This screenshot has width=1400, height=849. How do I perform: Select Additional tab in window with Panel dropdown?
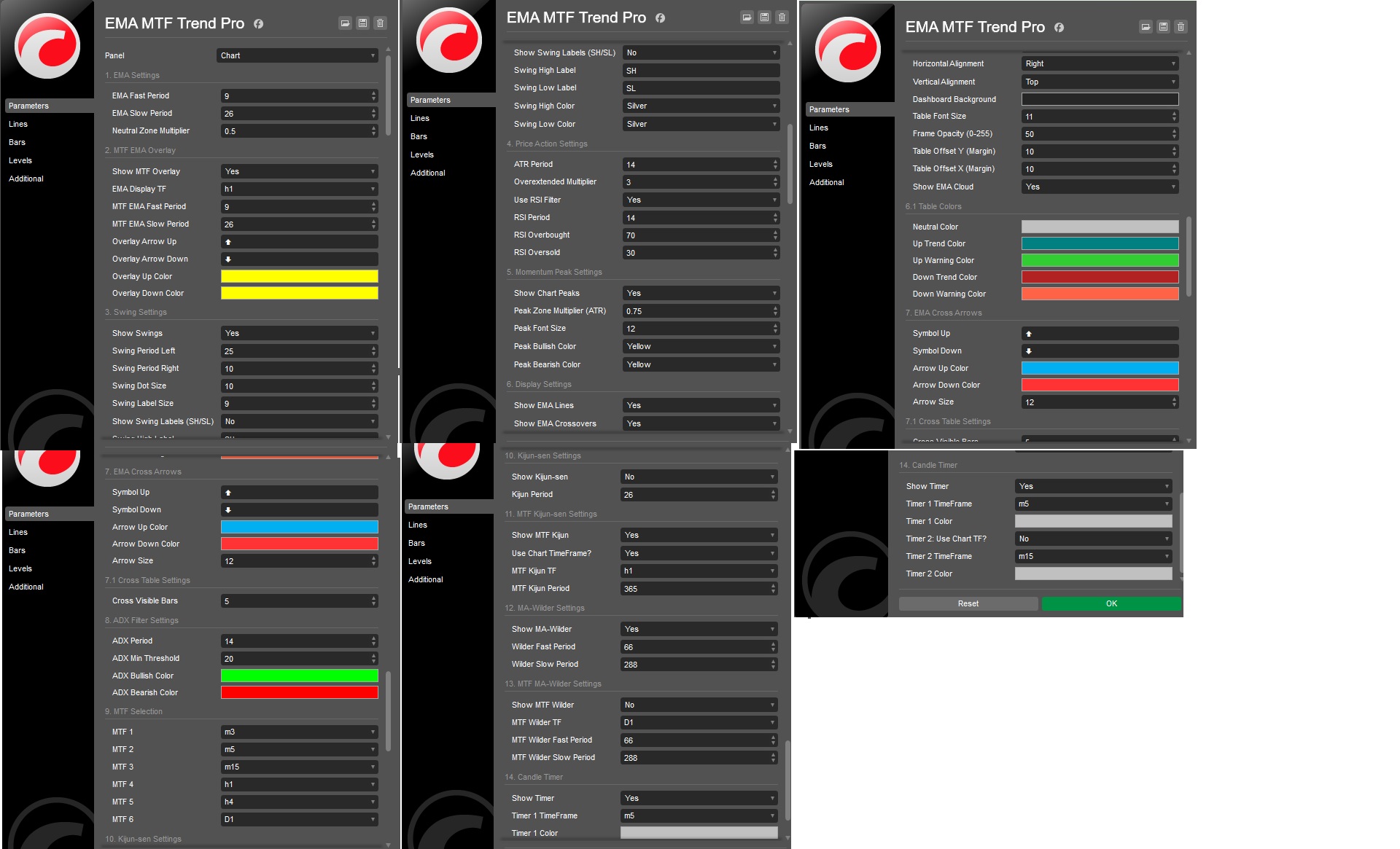(26, 179)
